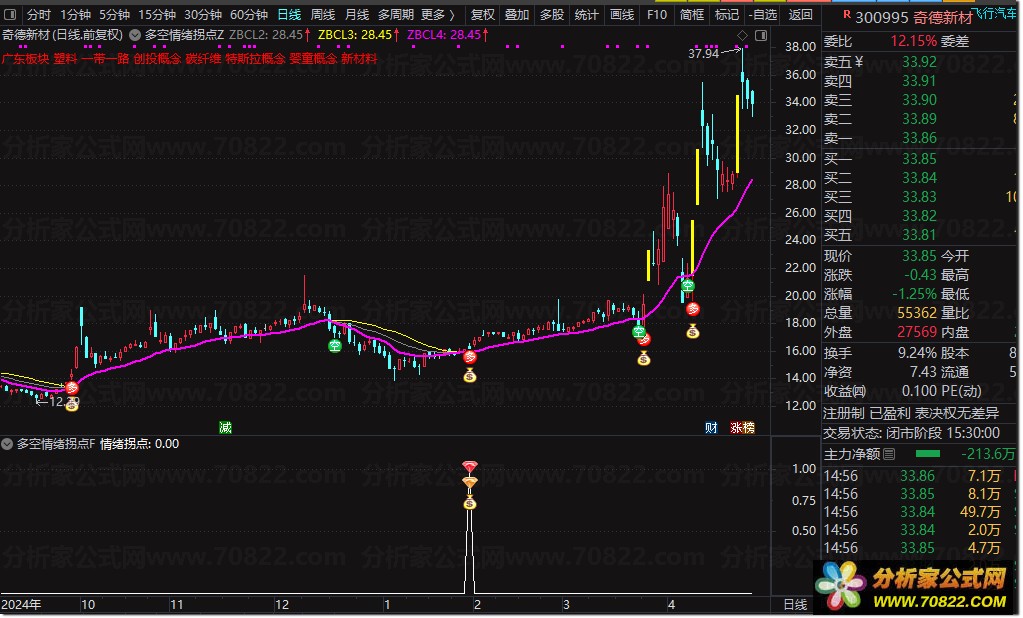Select the 15分钟 period

tap(157, 14)
